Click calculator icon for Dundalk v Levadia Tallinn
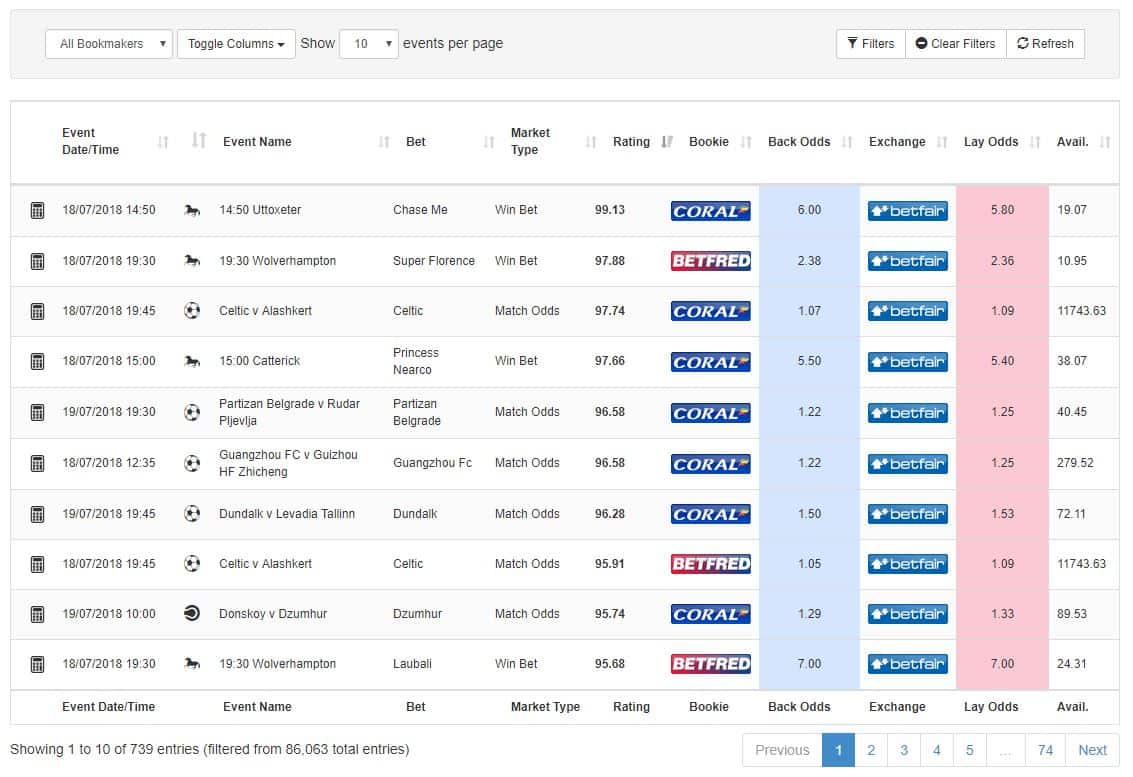 click(37, 514)
